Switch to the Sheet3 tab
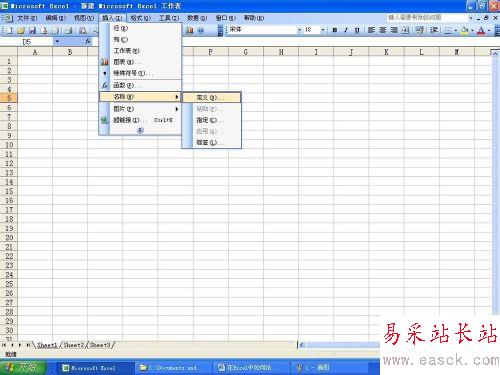The image size is (500, 375). coord(100,345)
